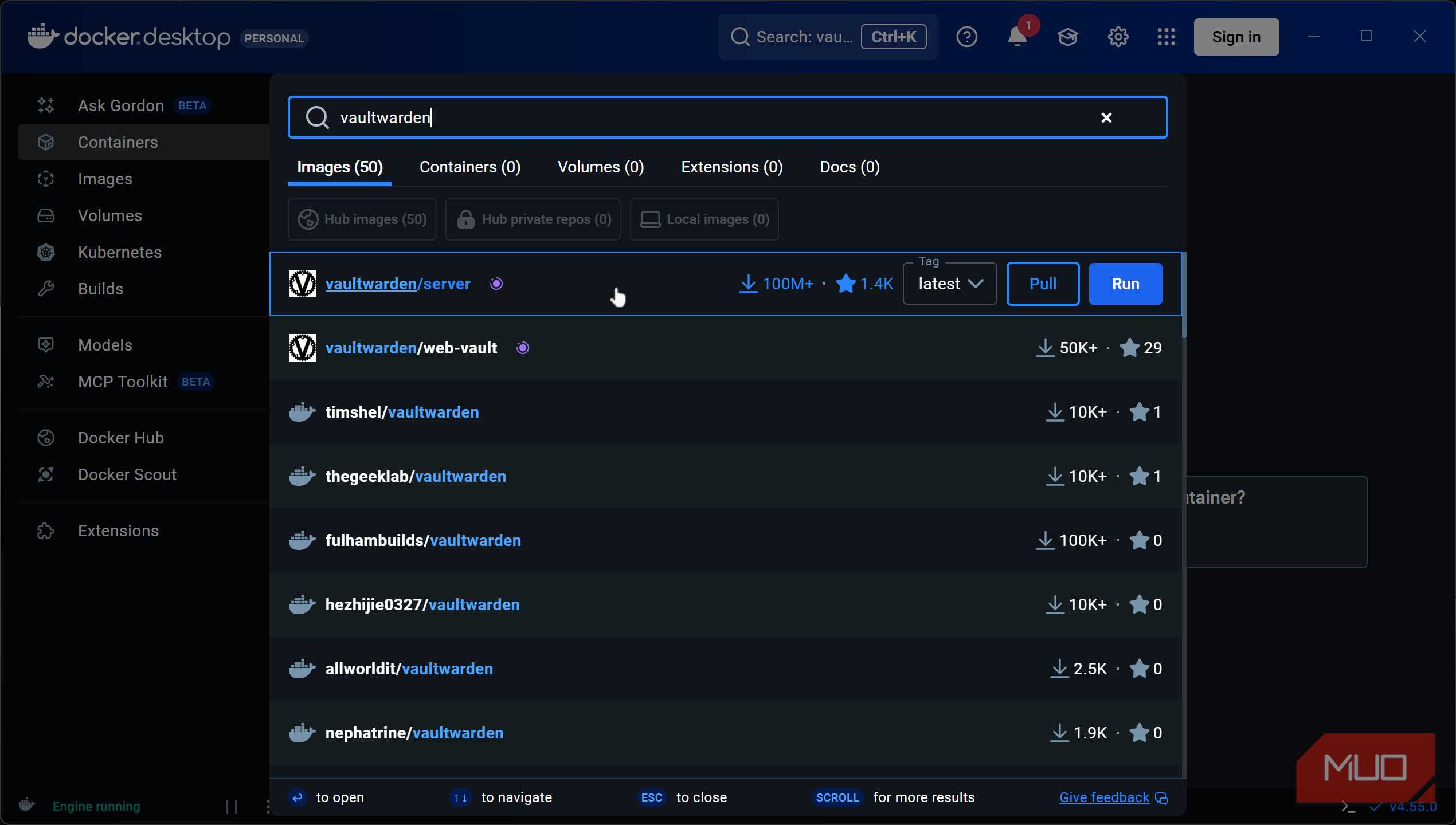The width and height of the screenshot is (1456, 825).
Task: Click the badge next to vaultwarden/web-vault
Action: point(523,348)
